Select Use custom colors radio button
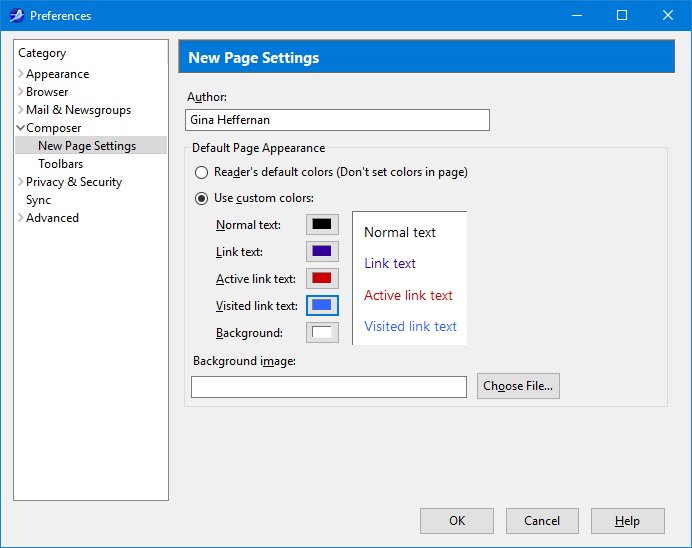Viewport: 692px width, 548px height. [x=201, y=199]
